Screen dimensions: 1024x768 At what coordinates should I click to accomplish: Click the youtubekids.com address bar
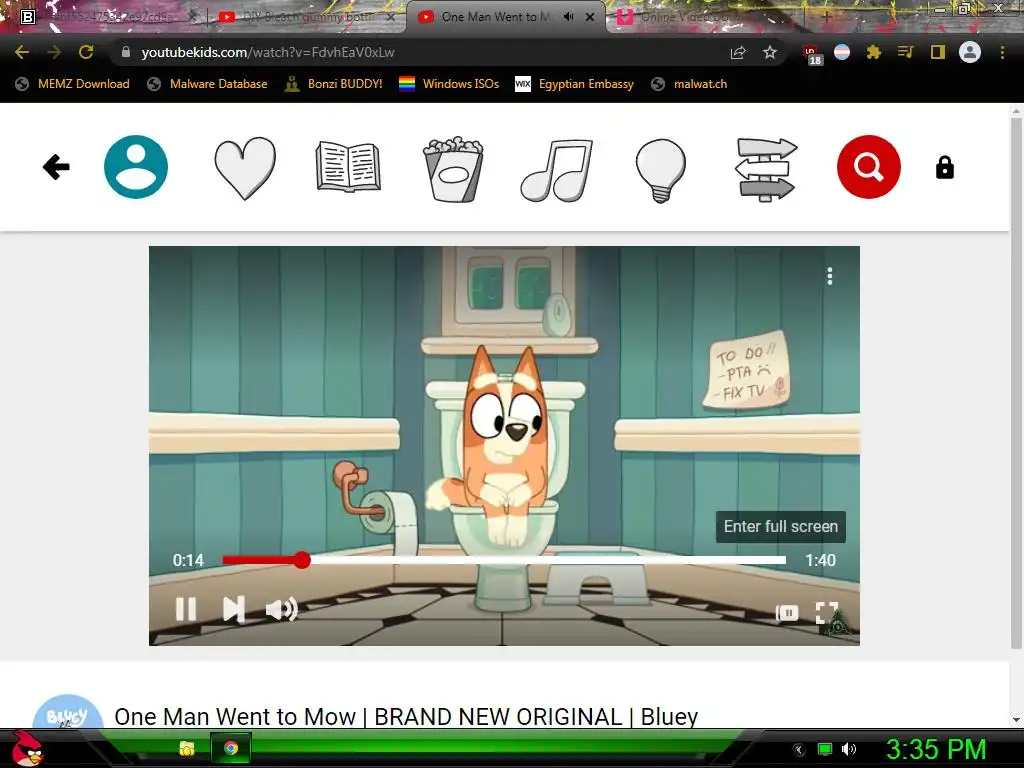point(418,52)
